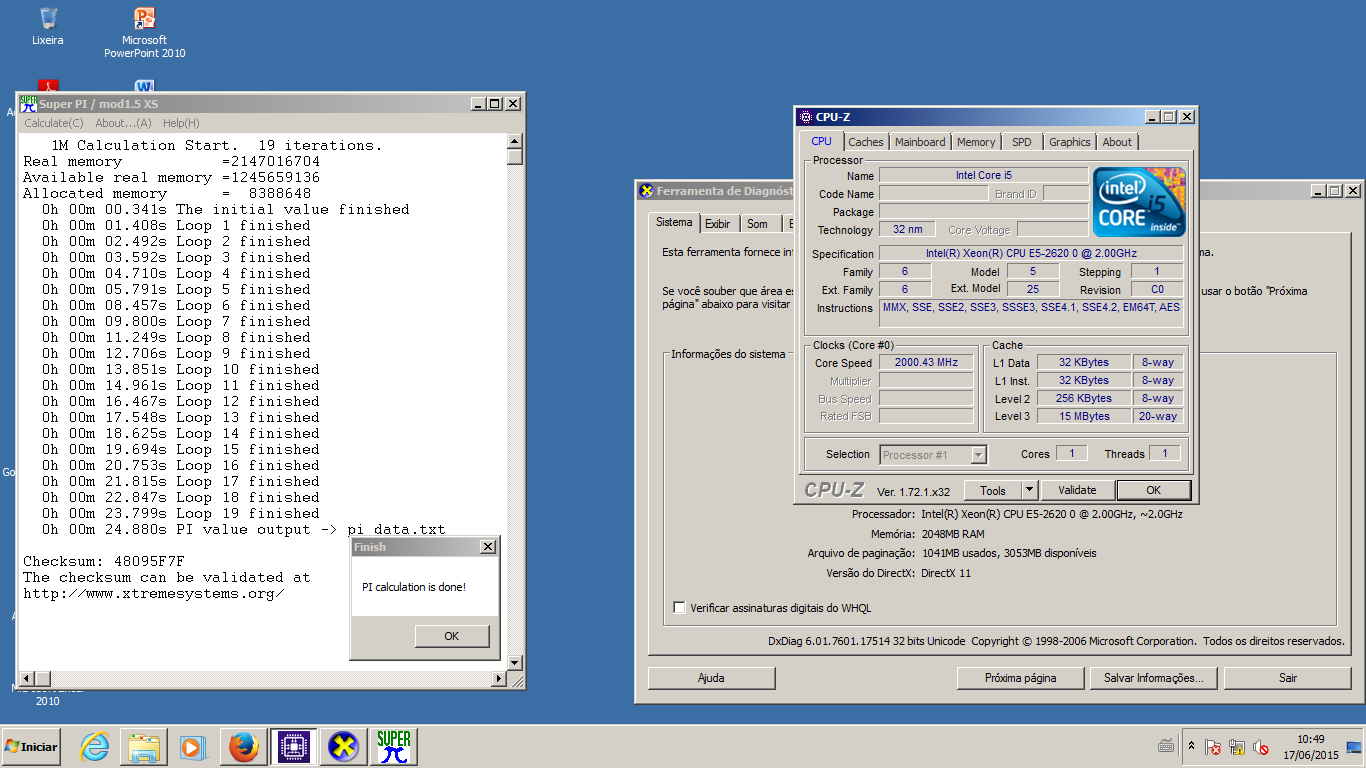
Task: Select the CPU tab in CPU-Z
Action: tap(821, 141)
